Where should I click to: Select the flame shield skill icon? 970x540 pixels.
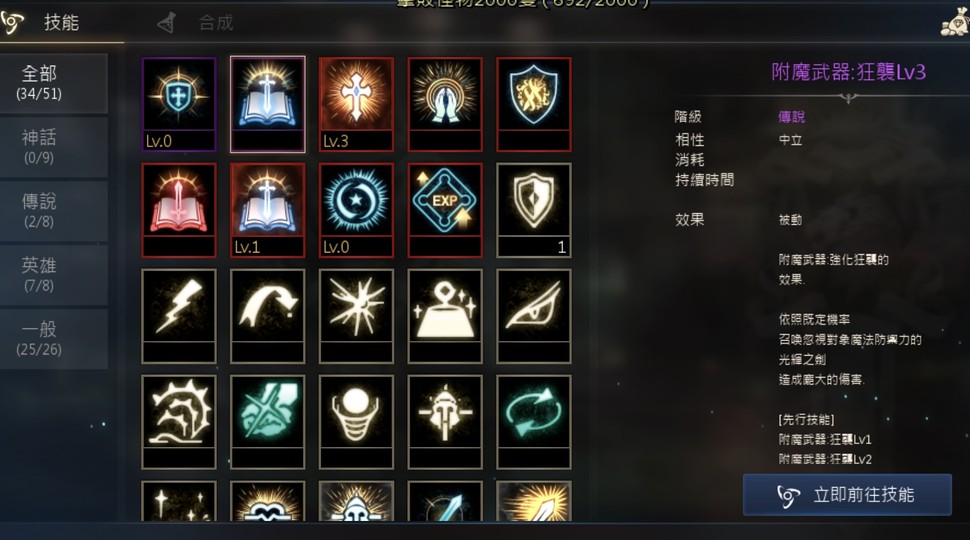(534, 104)
